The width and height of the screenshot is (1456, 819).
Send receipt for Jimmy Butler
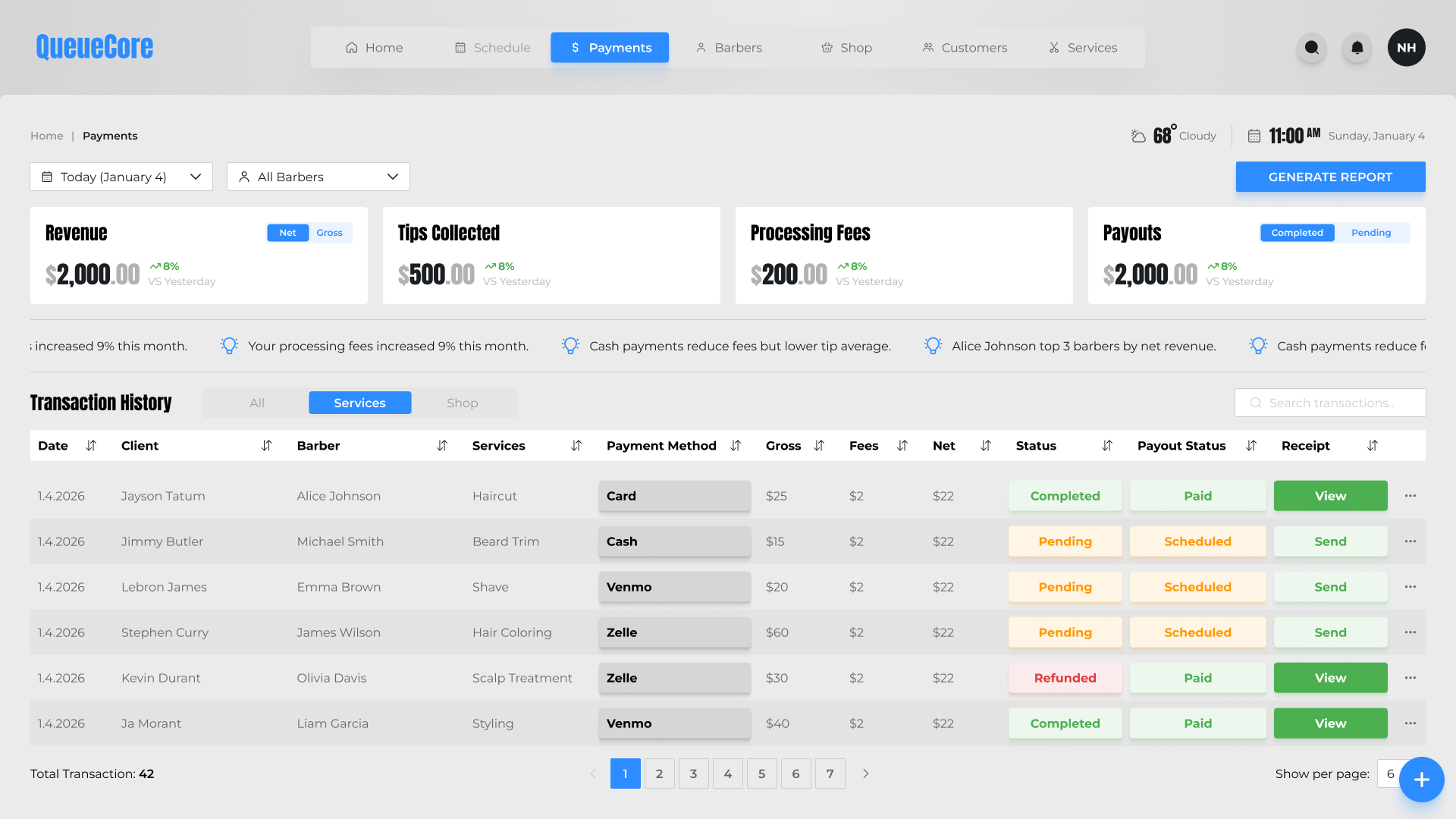pos(1330,541)
